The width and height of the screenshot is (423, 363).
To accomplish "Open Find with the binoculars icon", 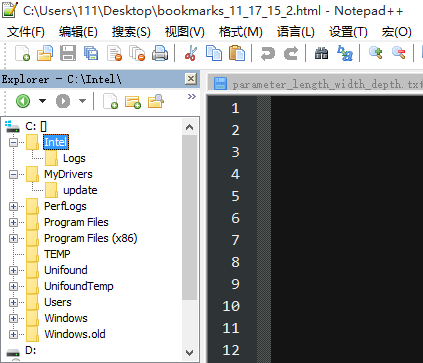I will [321, 53].
